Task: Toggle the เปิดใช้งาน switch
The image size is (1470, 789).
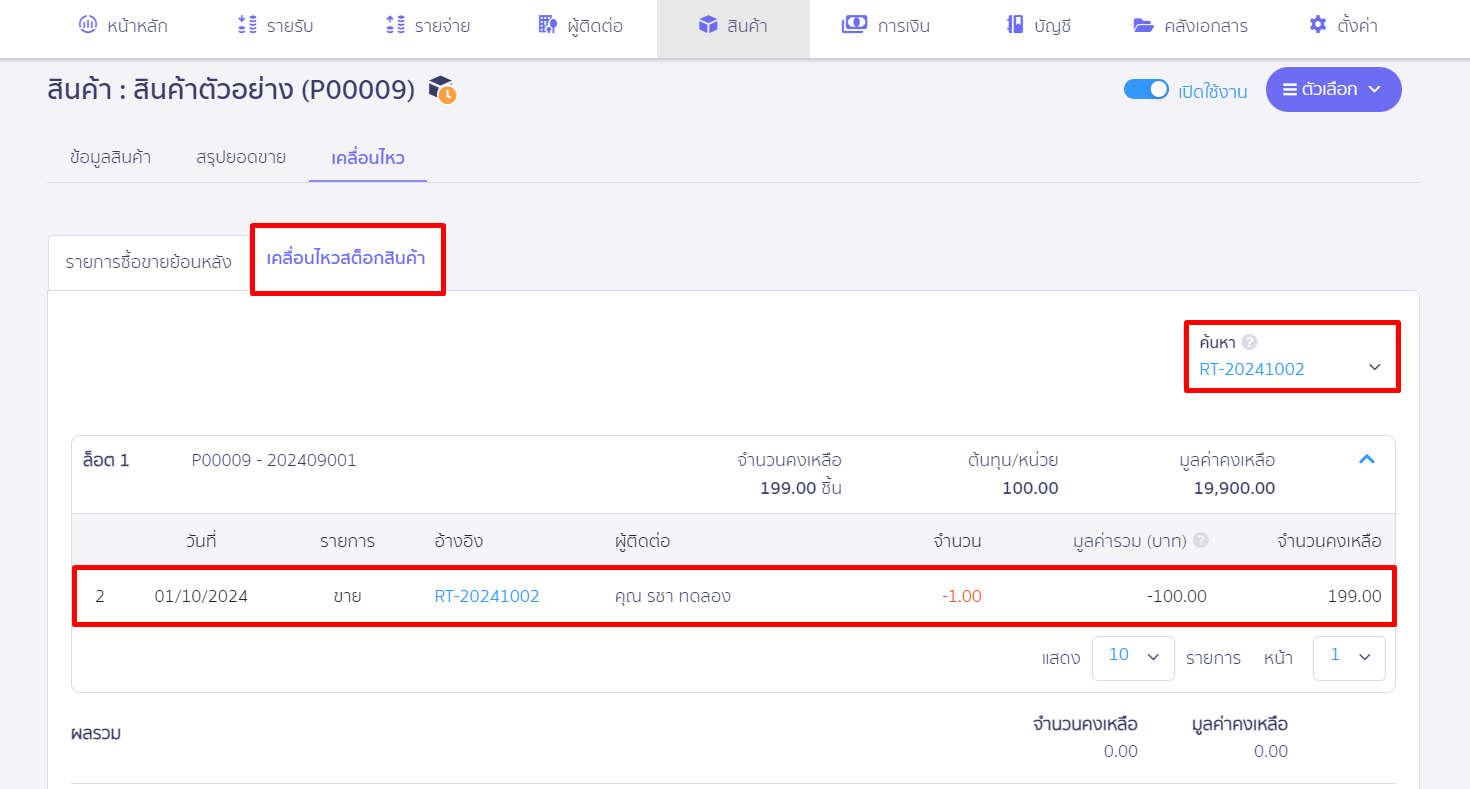Action: click(1146, 90)
